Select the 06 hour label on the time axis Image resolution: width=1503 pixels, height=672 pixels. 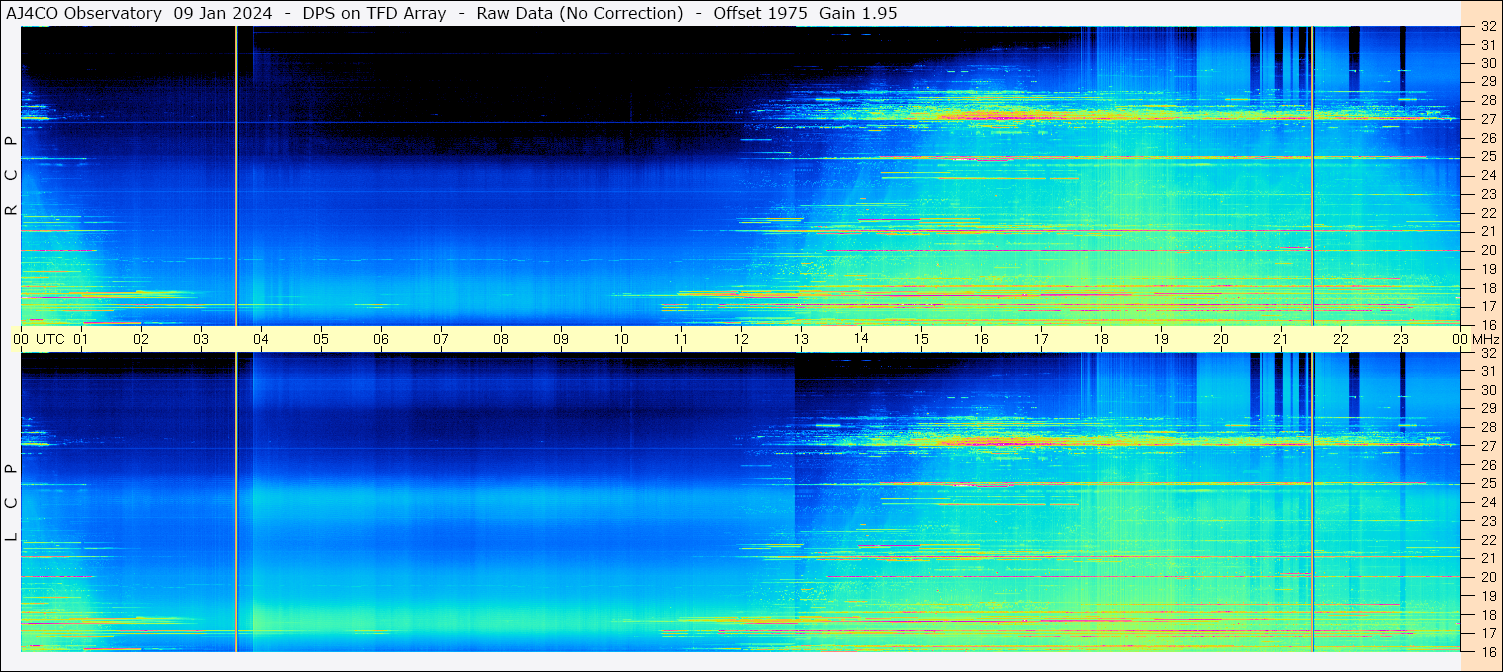381,339
